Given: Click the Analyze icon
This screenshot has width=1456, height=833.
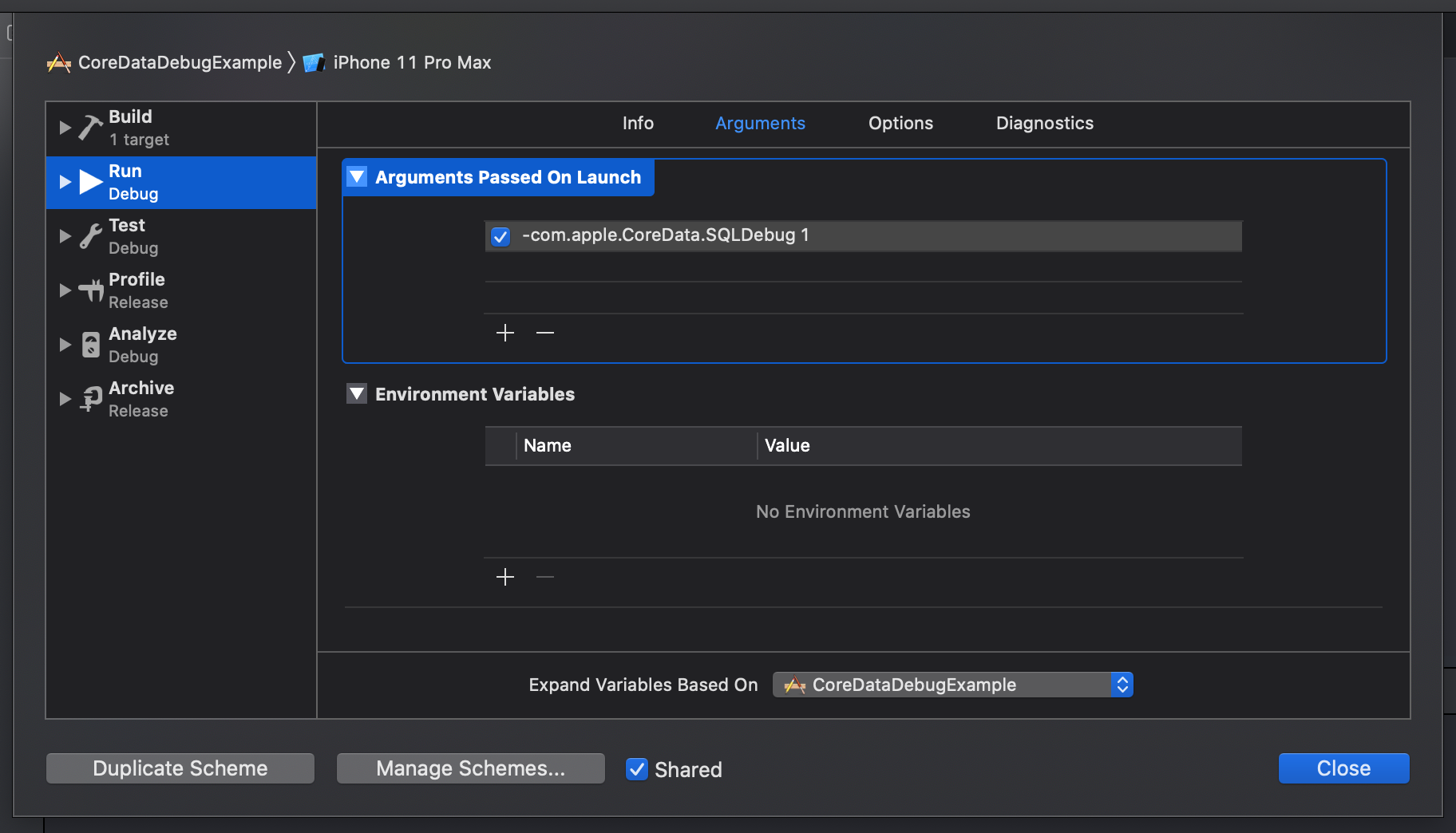Looking at the screenshot, I should (91, 345).
